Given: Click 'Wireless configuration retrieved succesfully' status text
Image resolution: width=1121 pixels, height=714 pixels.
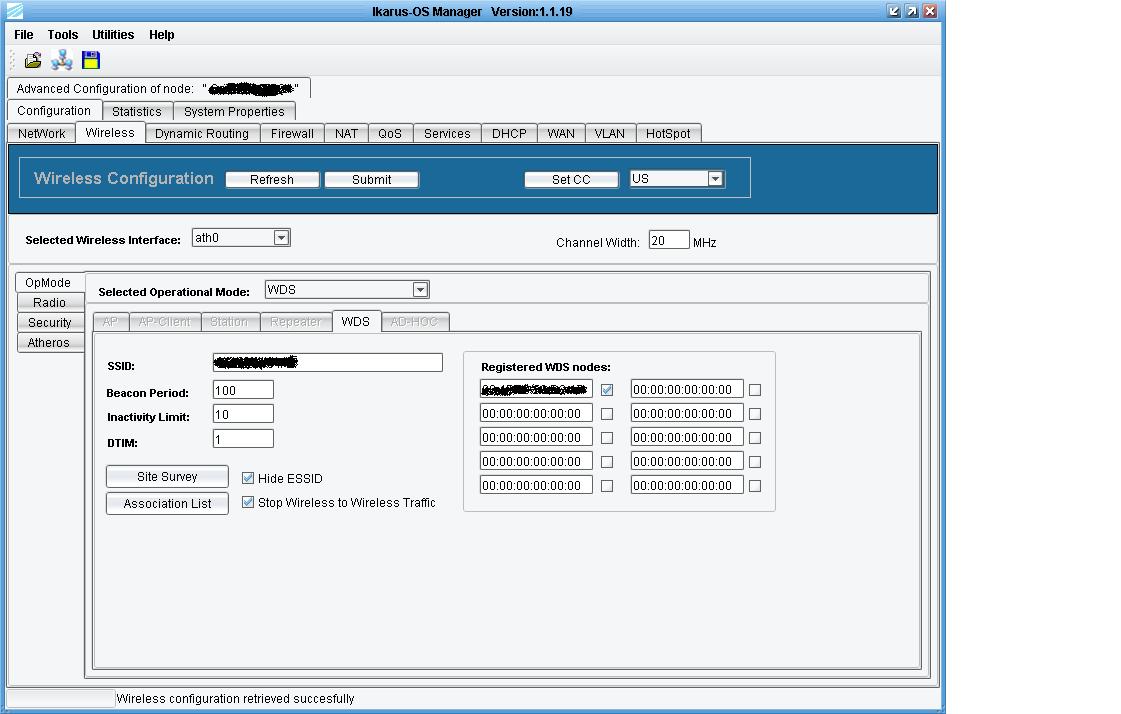Looking at the screenshot, I should coord(235,699).
